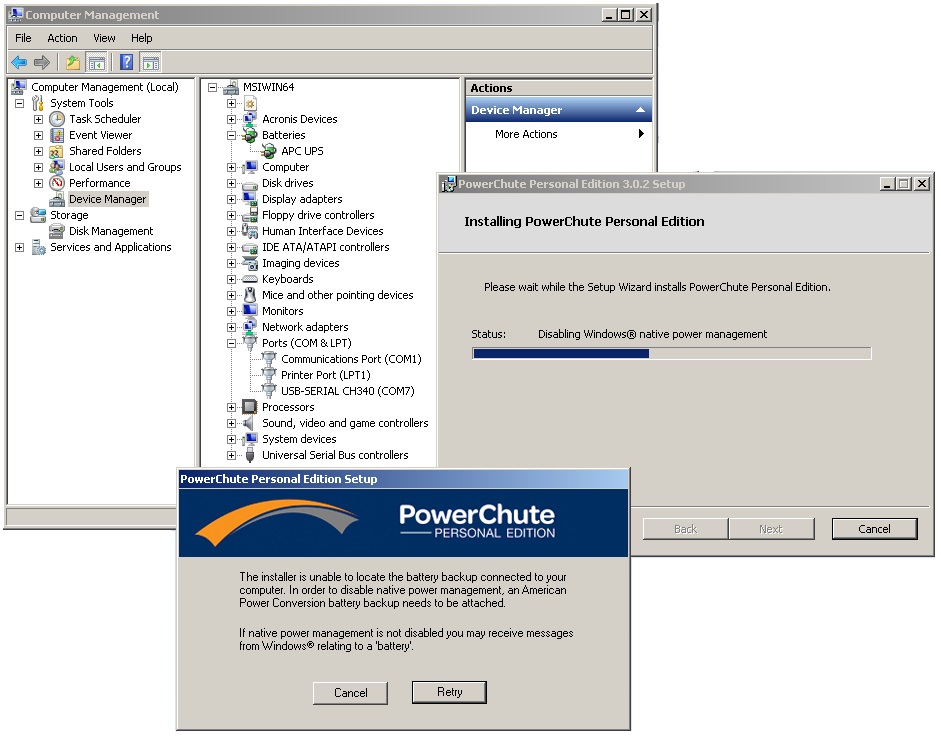Click the Task Scheduler clock icon

click(57, 119)
